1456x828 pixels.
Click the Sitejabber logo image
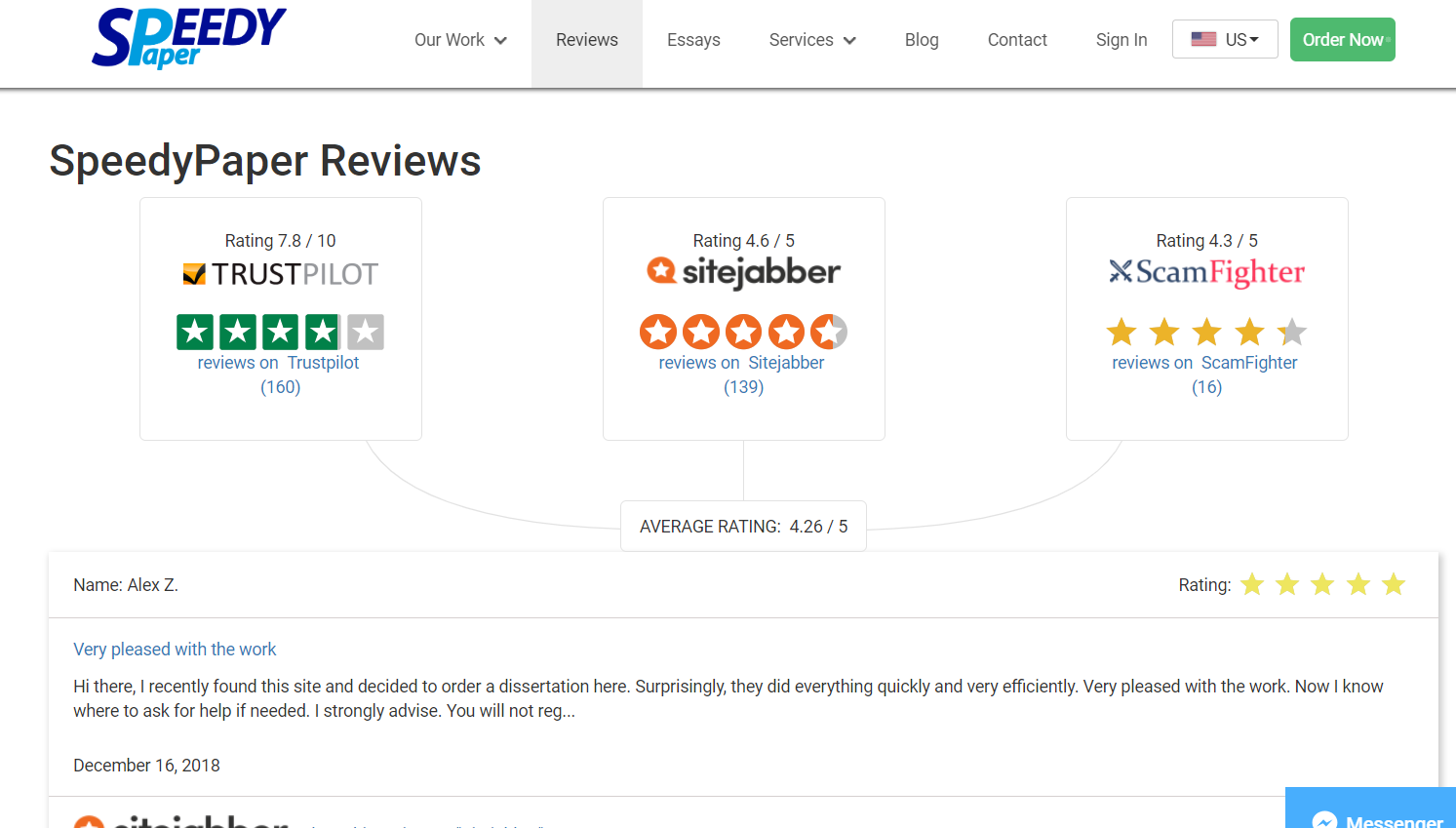tap(743, 272)
